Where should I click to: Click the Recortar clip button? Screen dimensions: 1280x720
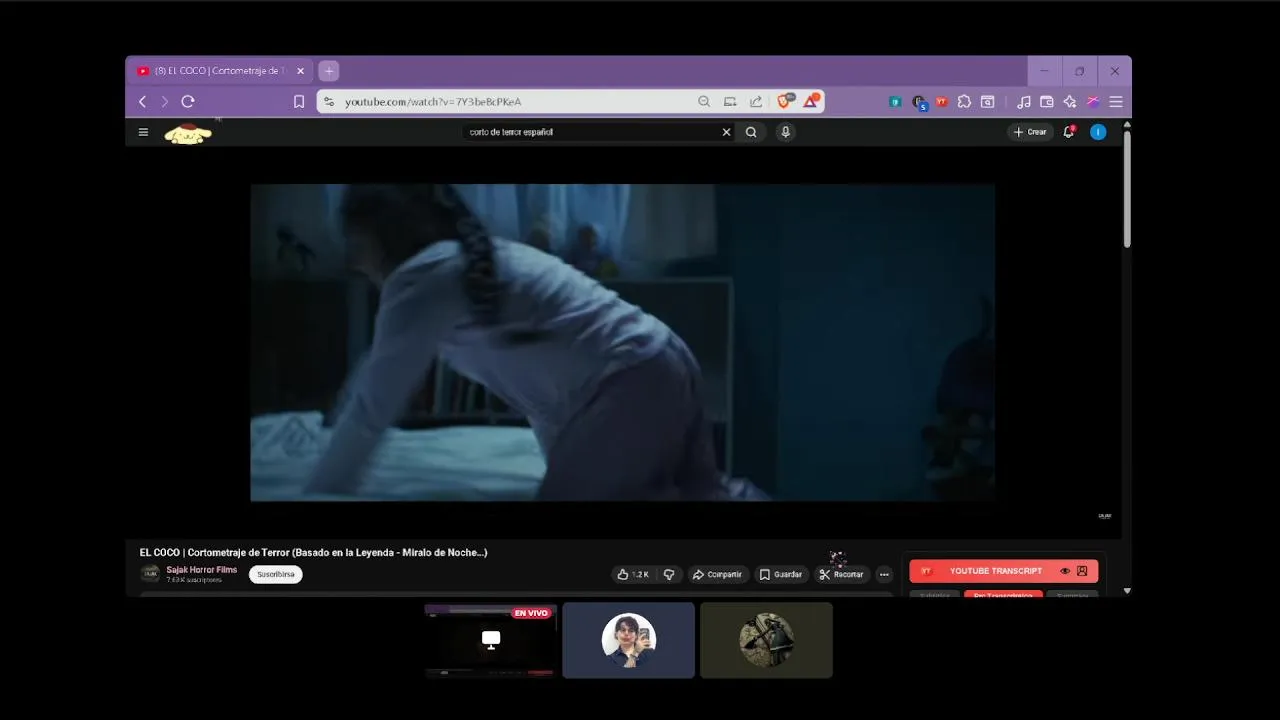pos(840,574)
